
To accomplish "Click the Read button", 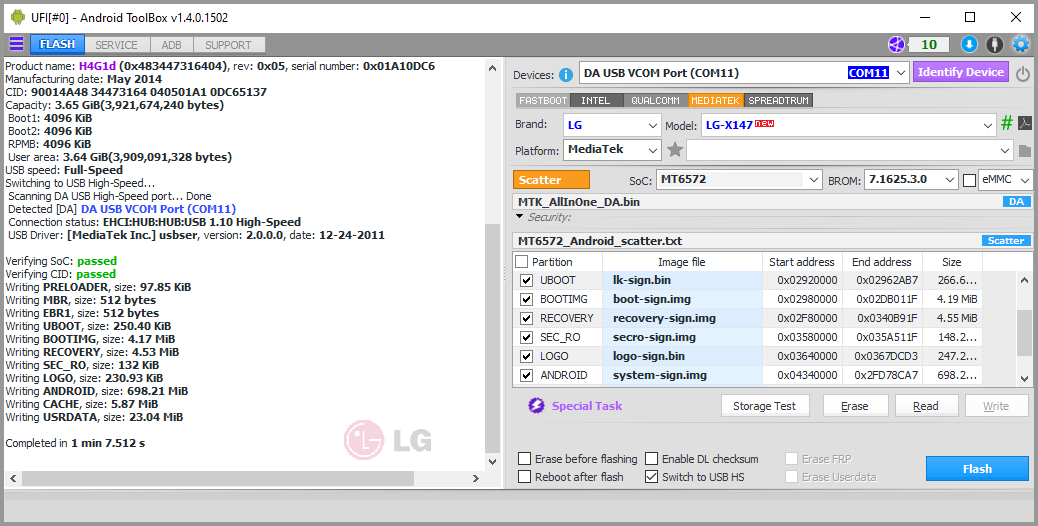I will [926, 406].
